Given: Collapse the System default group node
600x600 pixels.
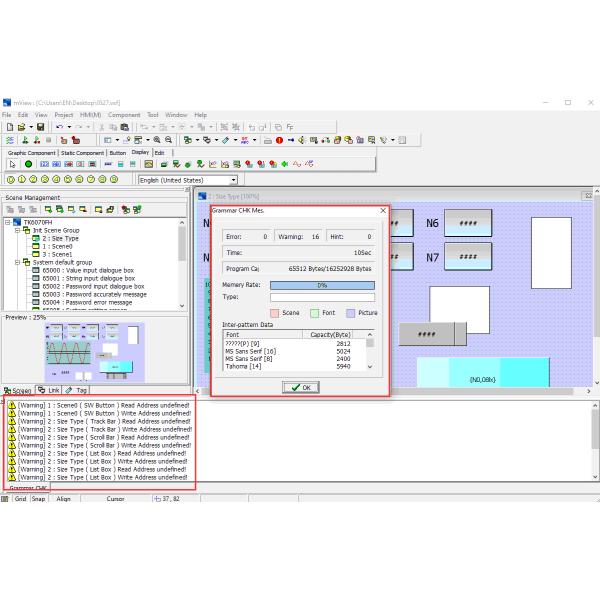Looking at the screenshot, I should [17, 261].
